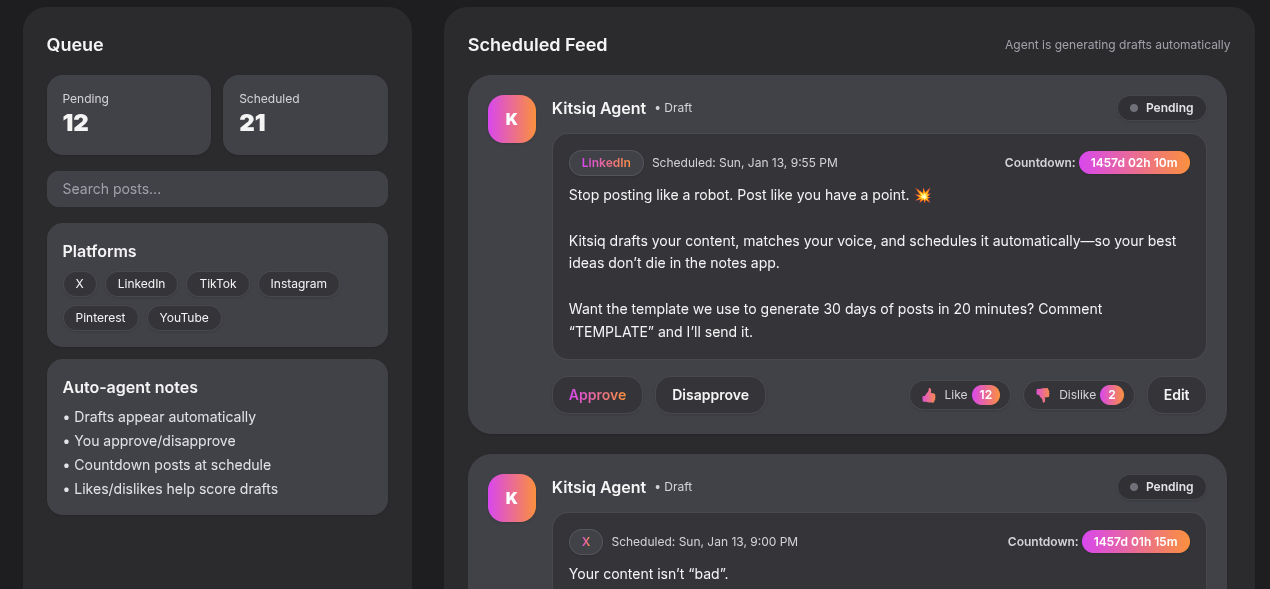
Task: Enable the Instagram platform filter
Action: [x=298, y=284]
